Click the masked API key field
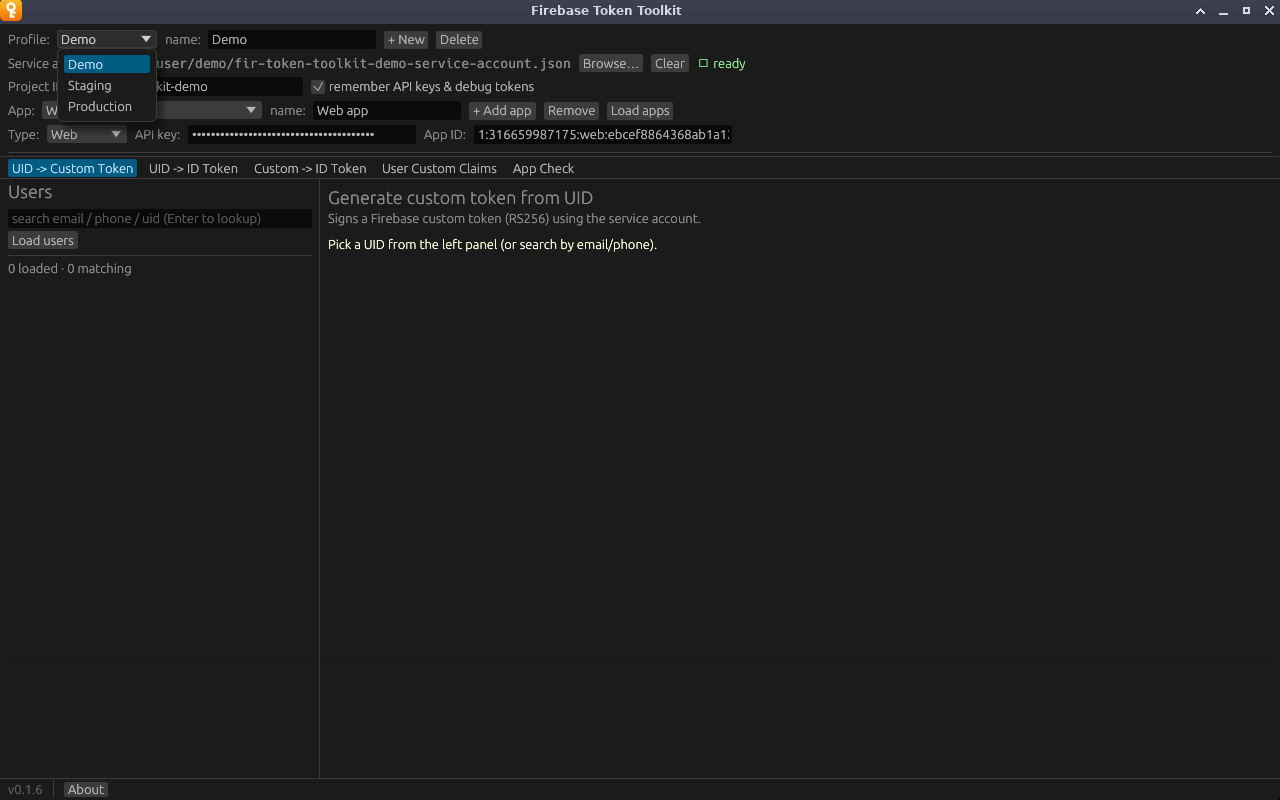Screen dimensions: 1280x800 pos(302,135)
